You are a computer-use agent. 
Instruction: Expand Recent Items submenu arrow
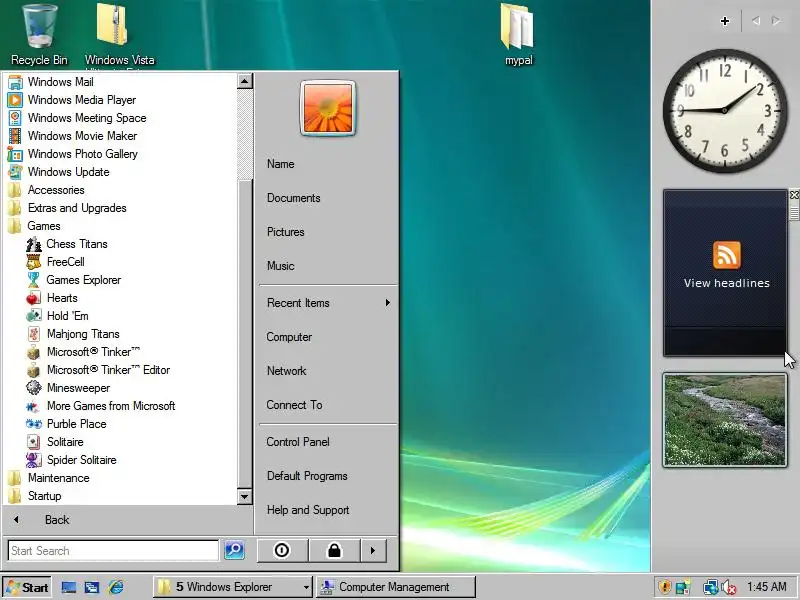pos(388,303)
